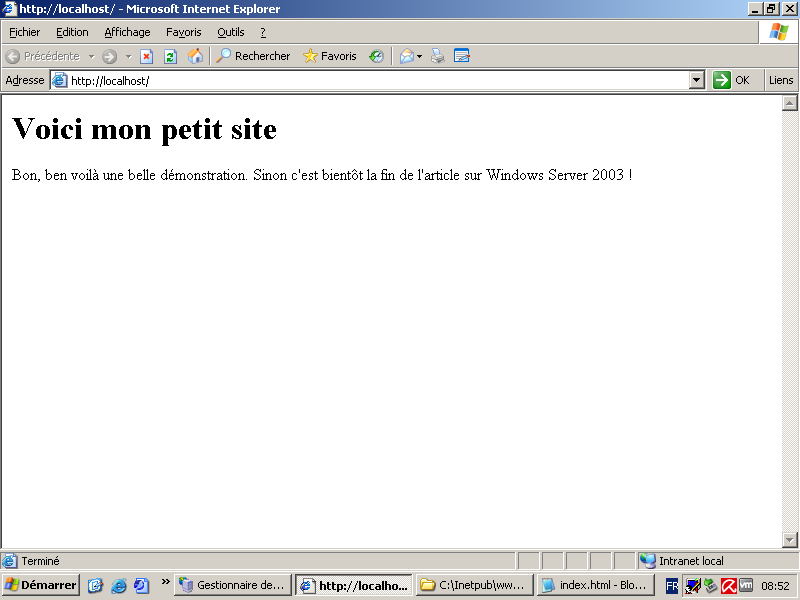Open the Mail toolbar icon
The image size is (800, 600).
405,56
